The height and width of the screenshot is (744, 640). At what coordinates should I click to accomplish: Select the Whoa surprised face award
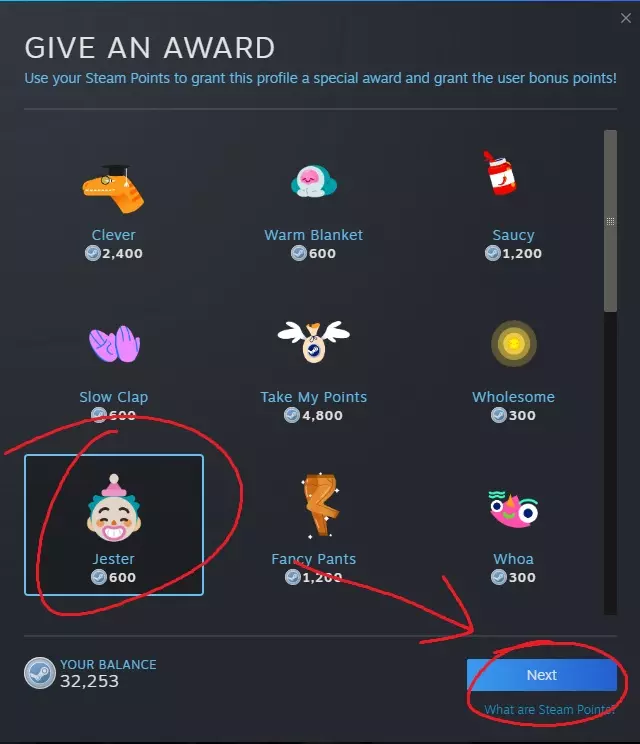[513, 510]
